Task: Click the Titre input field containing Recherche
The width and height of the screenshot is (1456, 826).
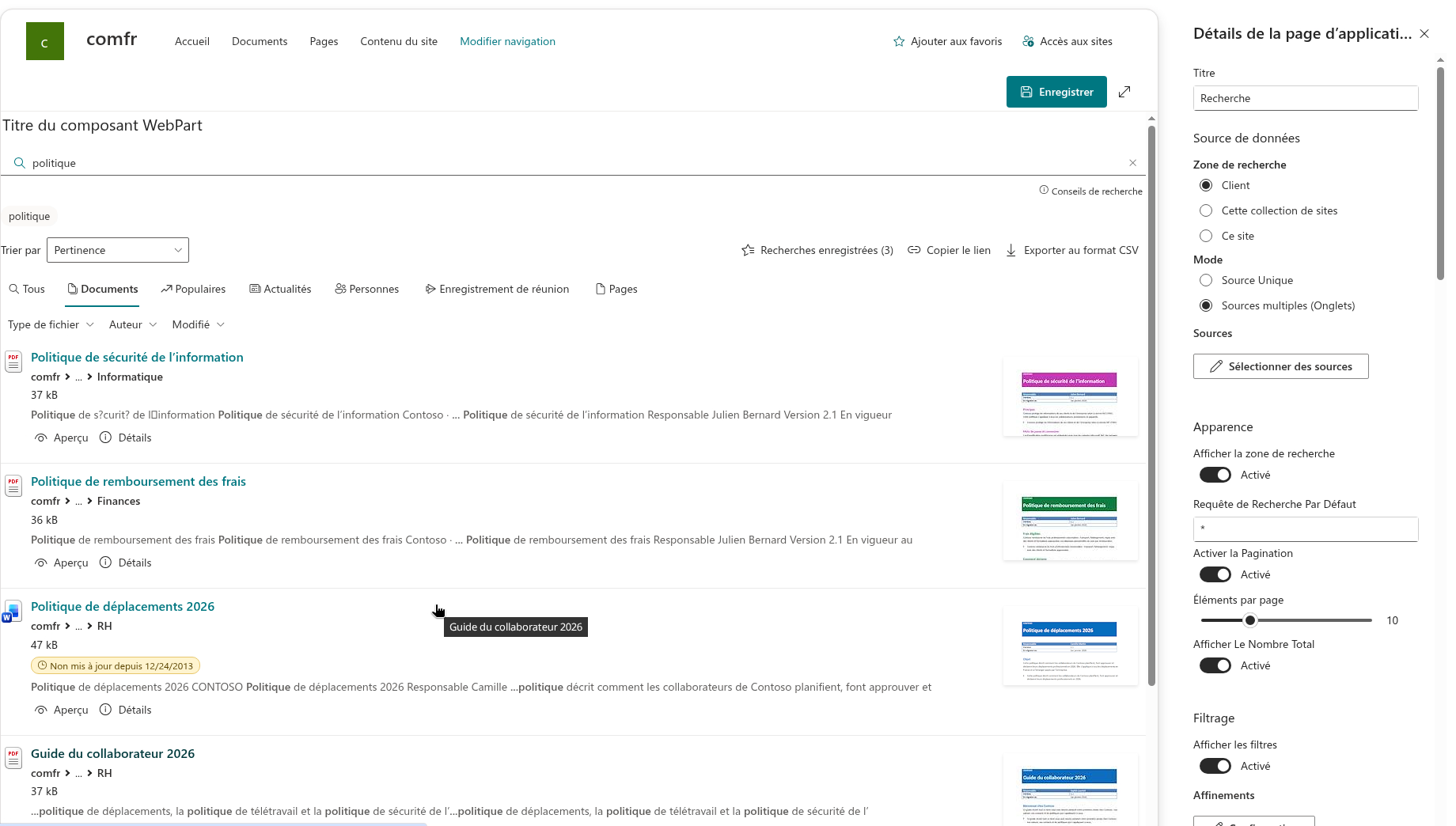Action: pos(1306,98)
